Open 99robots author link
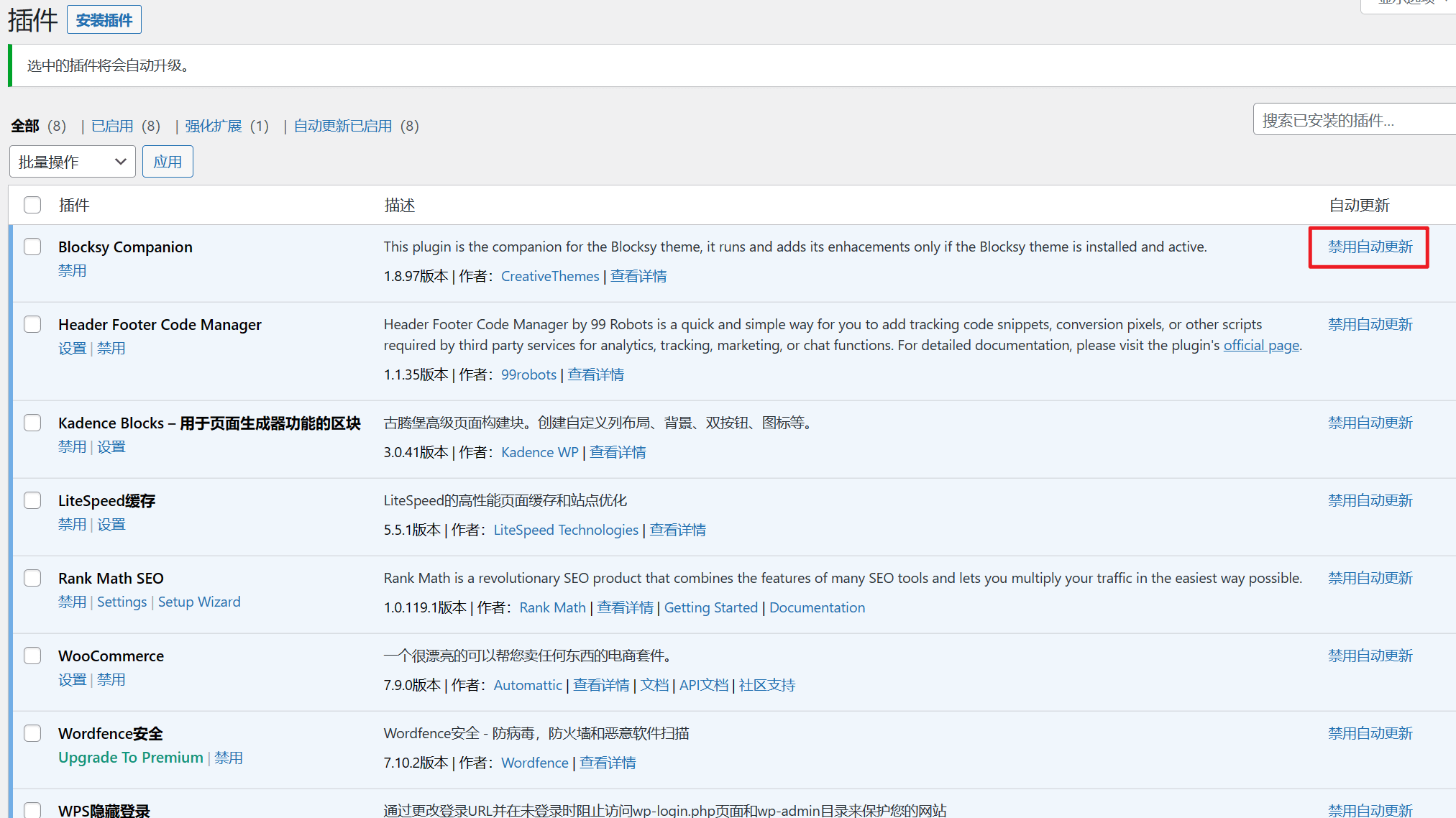Viewport: 1456px width, 818px height. pos(529,374)
